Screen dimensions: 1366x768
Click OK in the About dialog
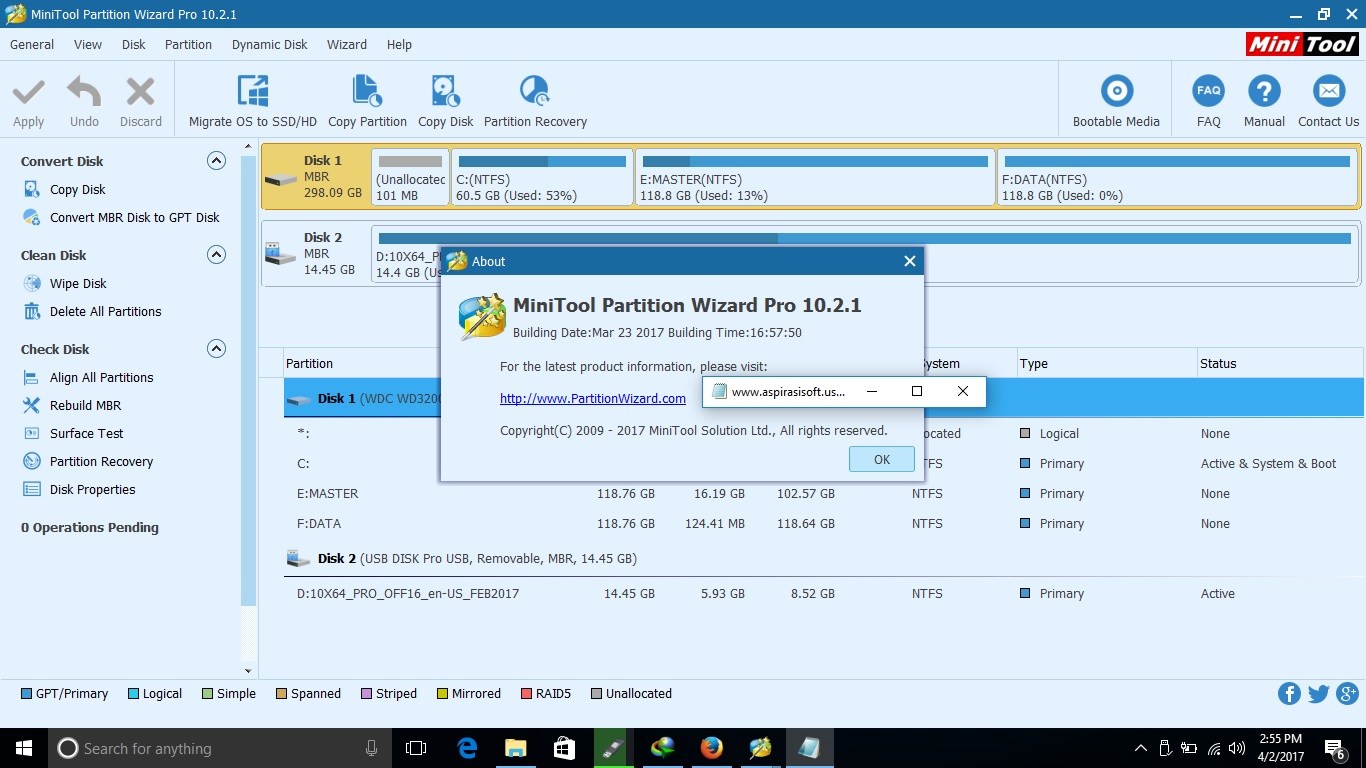pos(881,459)
